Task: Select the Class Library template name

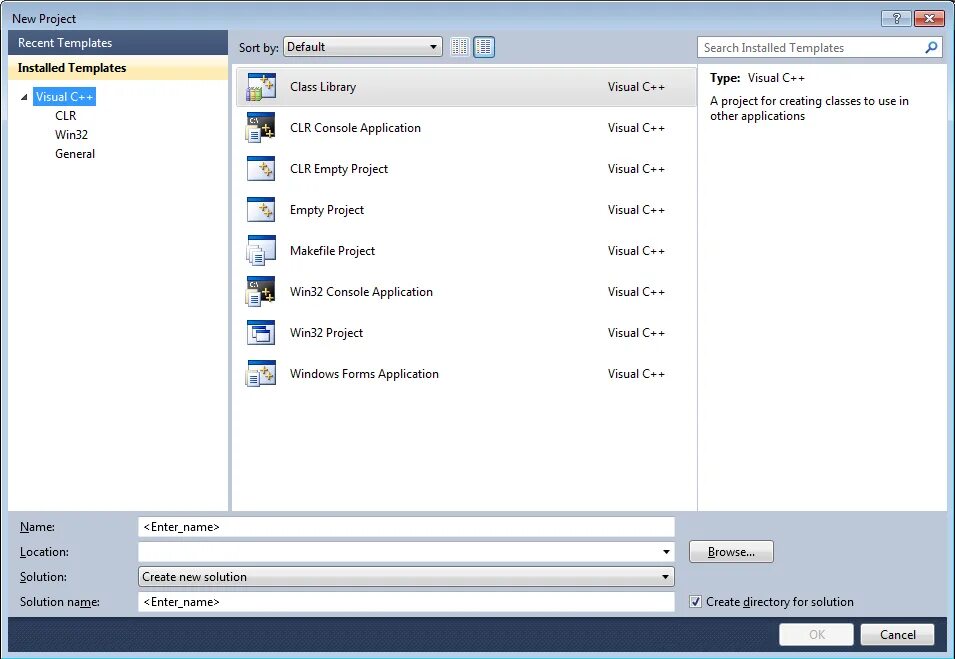Action: pos(323,87)
